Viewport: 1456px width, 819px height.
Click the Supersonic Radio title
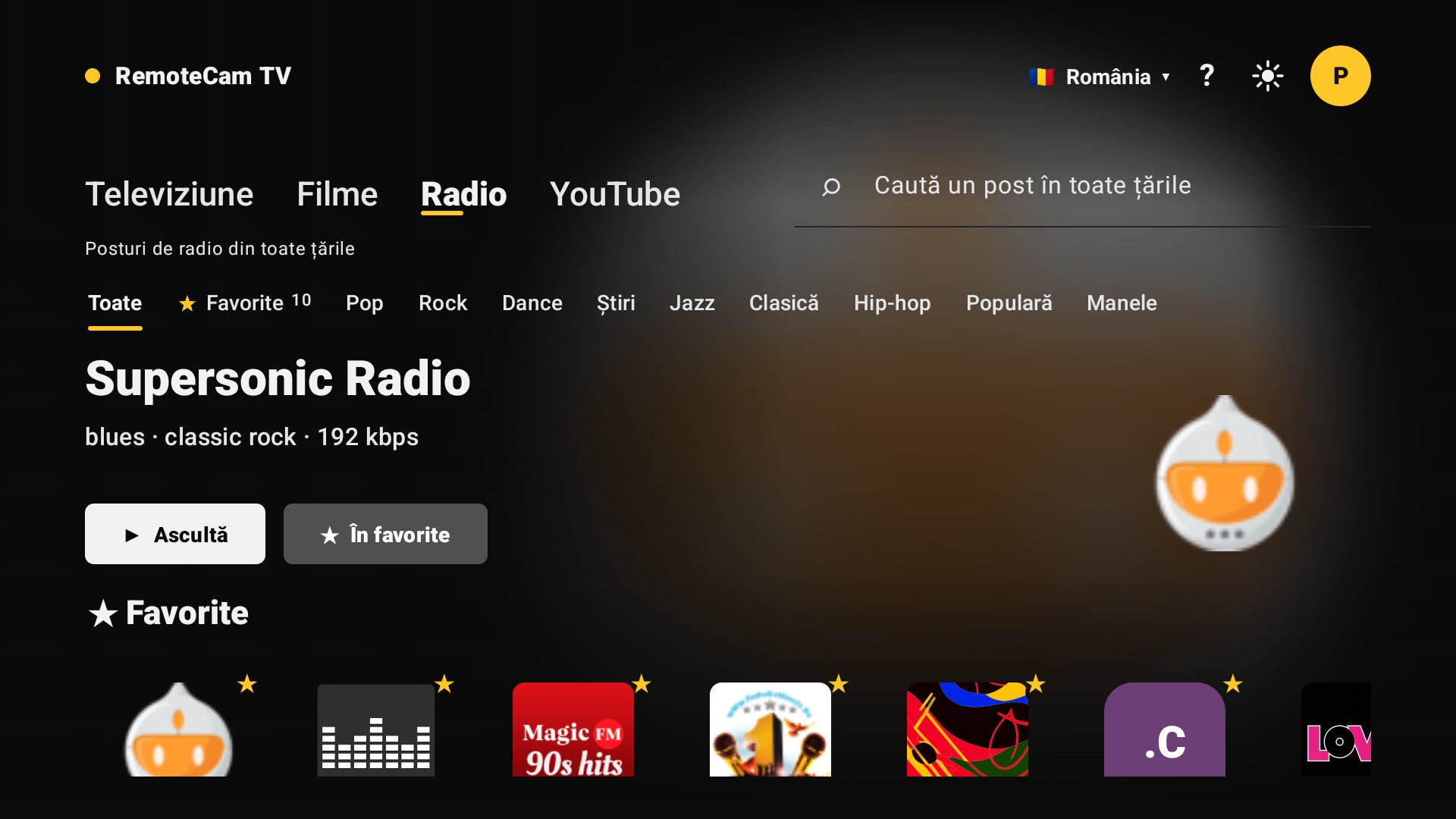278,378
